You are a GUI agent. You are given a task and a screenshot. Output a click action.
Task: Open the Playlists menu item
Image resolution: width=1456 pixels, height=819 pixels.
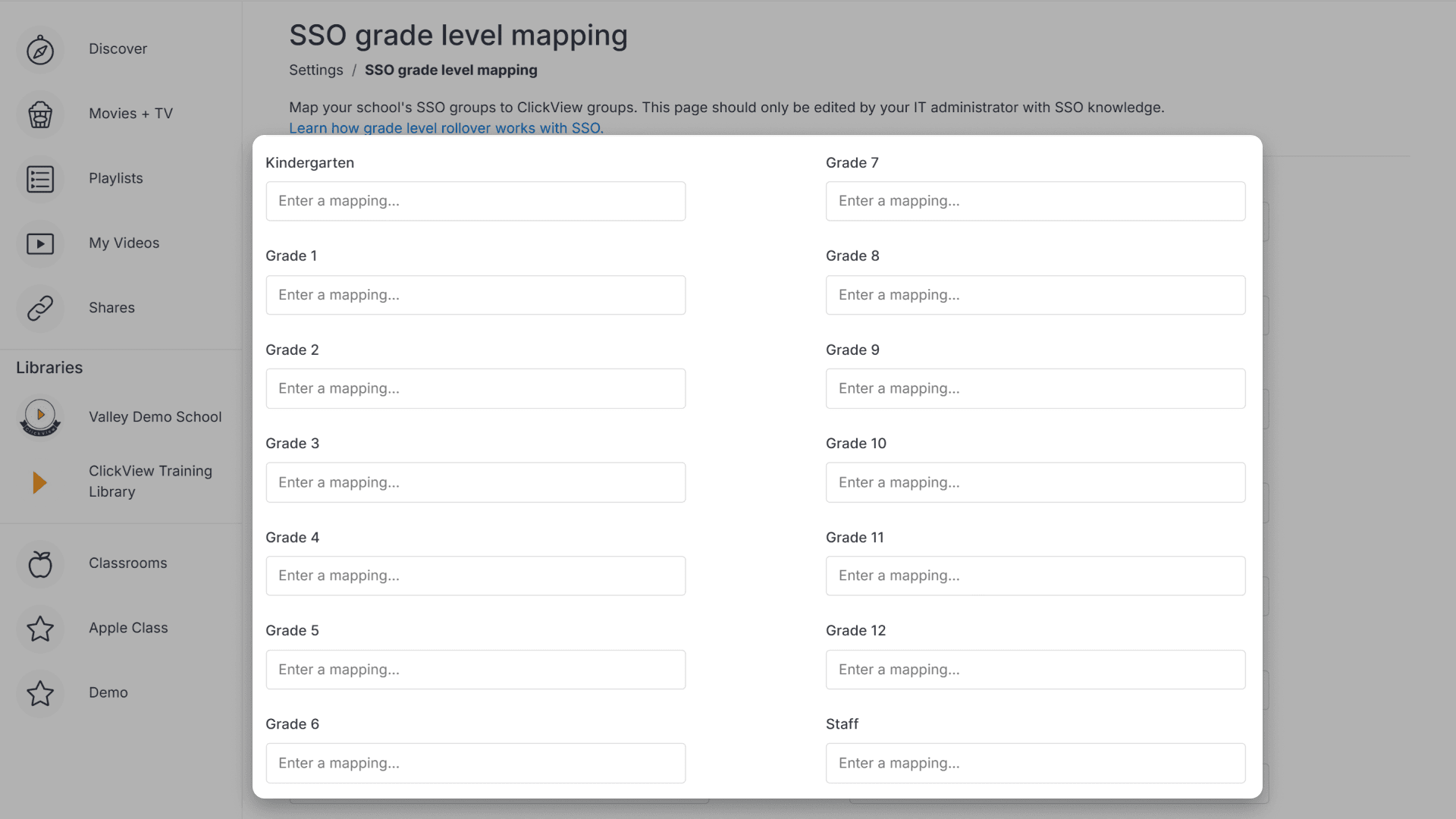click(116, 178)
